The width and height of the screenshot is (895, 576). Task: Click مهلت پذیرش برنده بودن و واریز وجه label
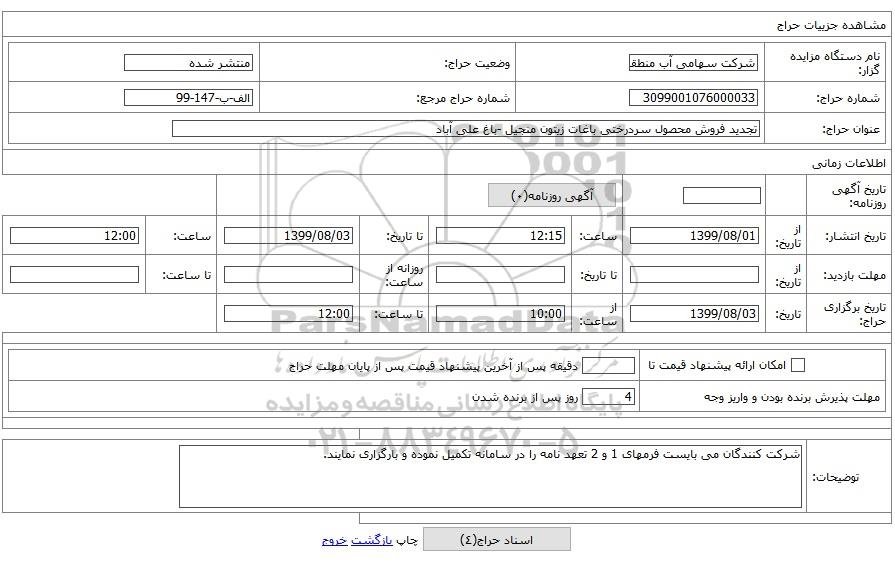(x=792, y=397)
